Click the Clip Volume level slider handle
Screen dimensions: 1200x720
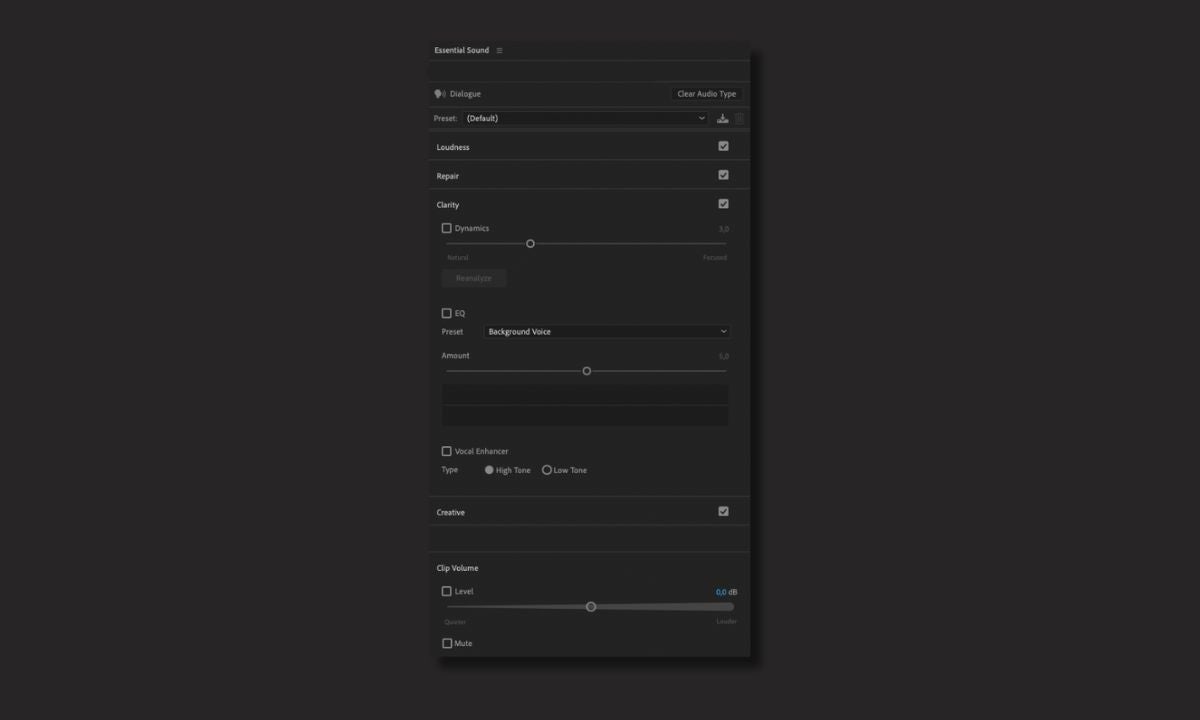click(591, 607)
